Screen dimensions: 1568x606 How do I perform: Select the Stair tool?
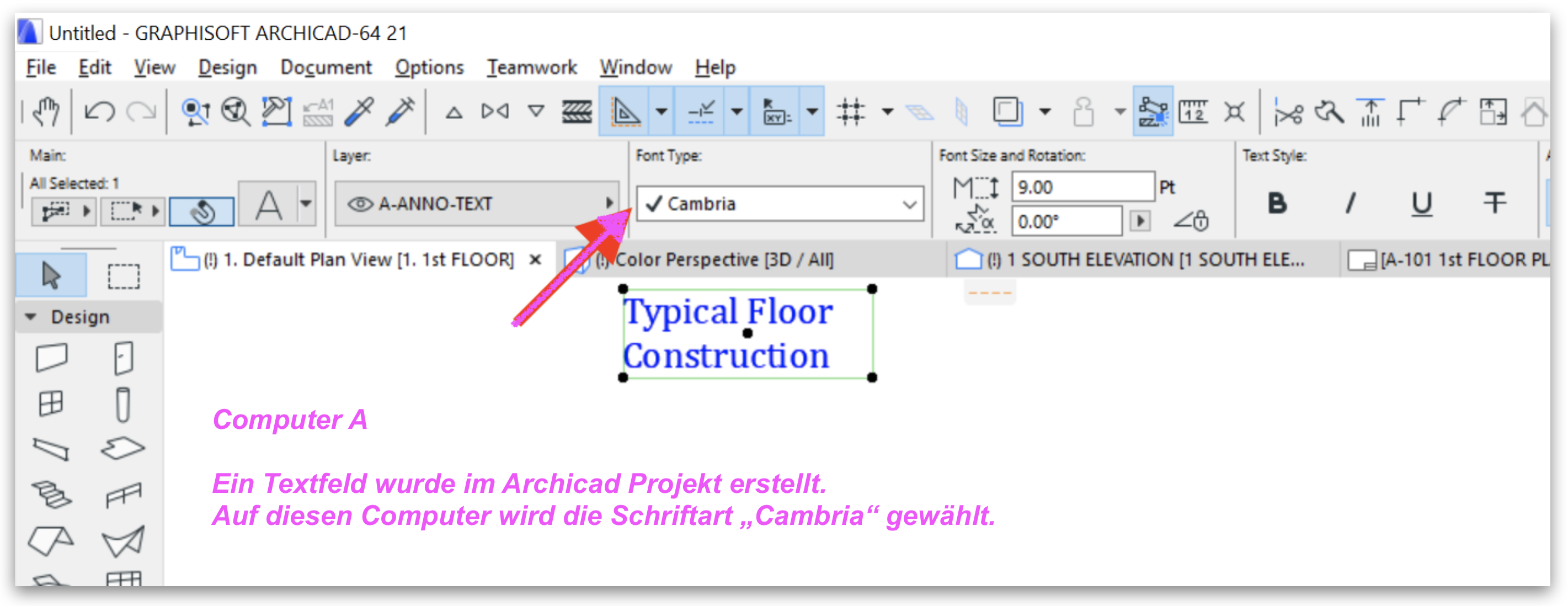coord(51,495)
